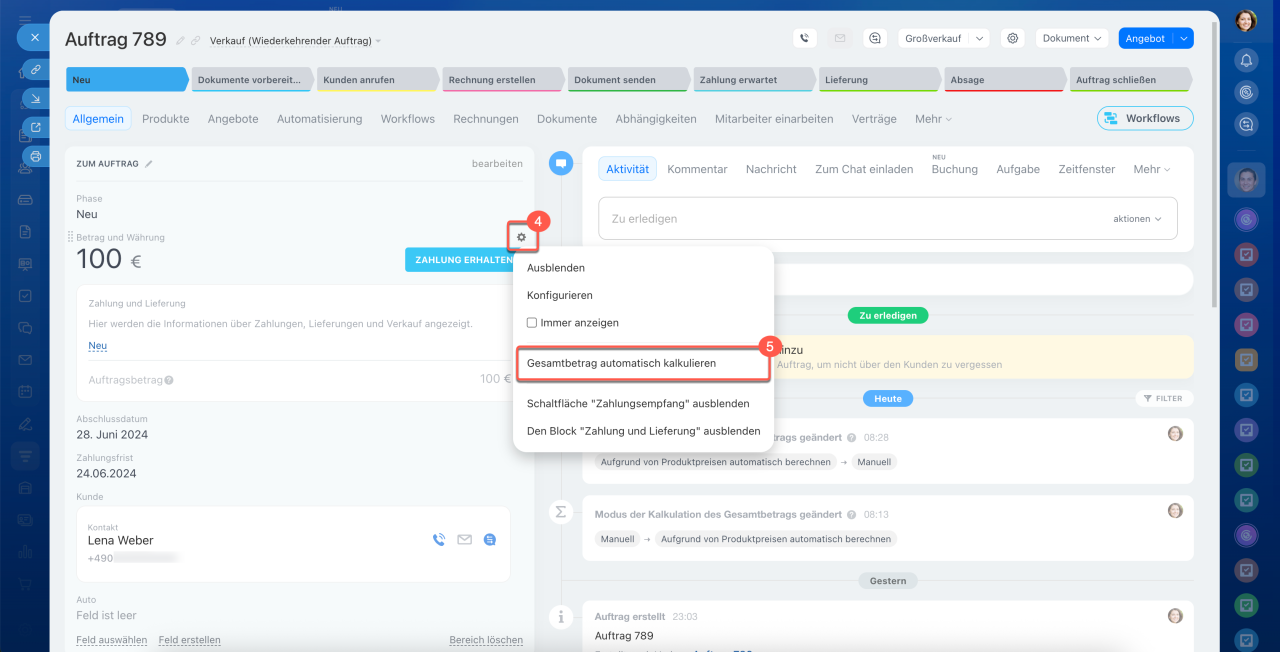This screenshot has width=1280, height=652.
Task: Click the 'Zu erledigen' input field
Action: 850,218
